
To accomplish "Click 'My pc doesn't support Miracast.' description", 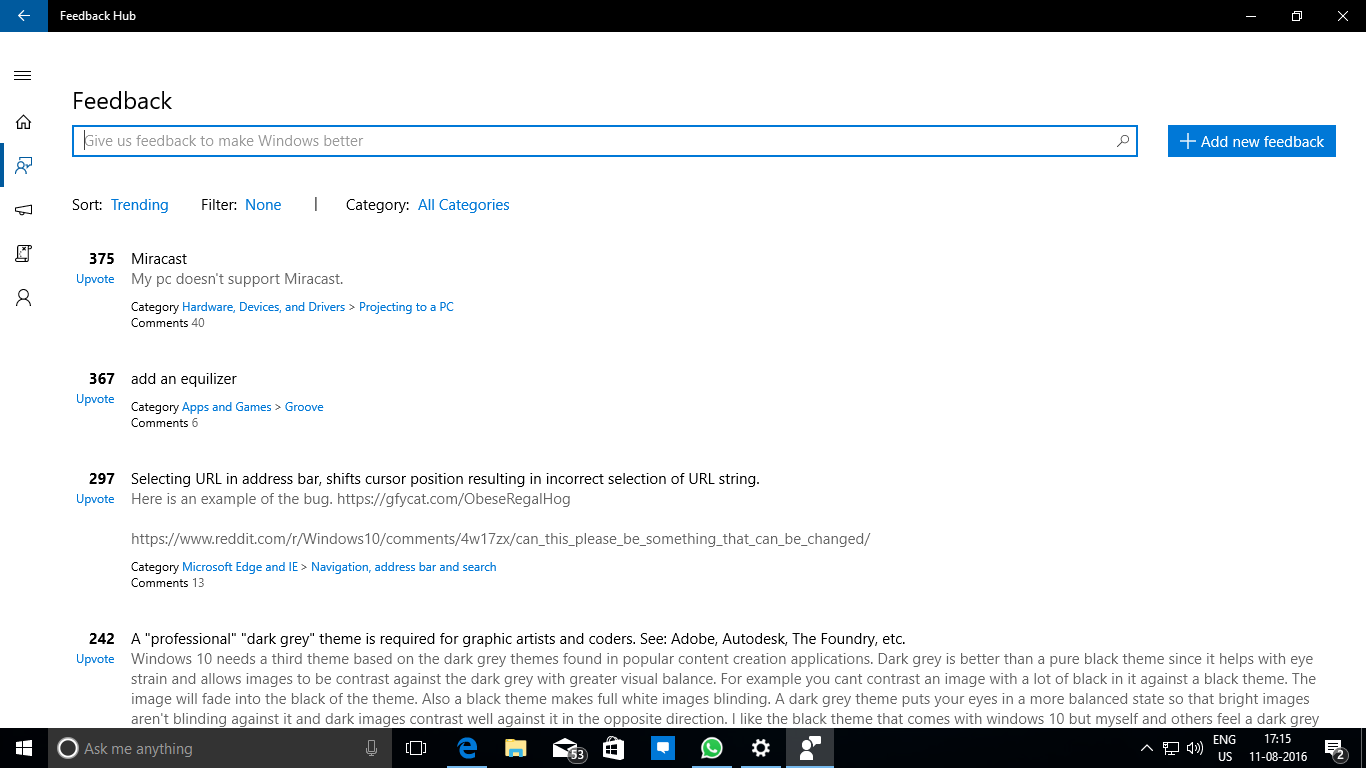I will pos(237,279).
